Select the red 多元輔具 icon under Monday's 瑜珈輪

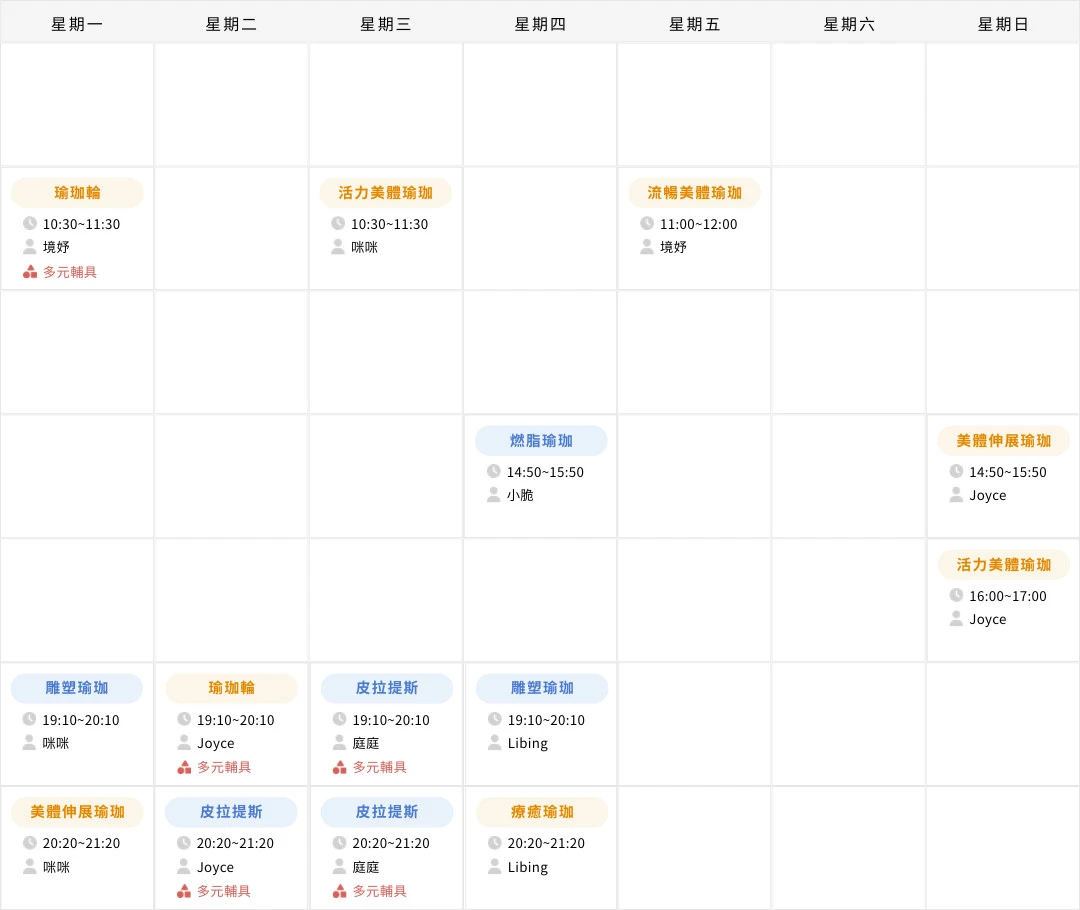(30, 271)
